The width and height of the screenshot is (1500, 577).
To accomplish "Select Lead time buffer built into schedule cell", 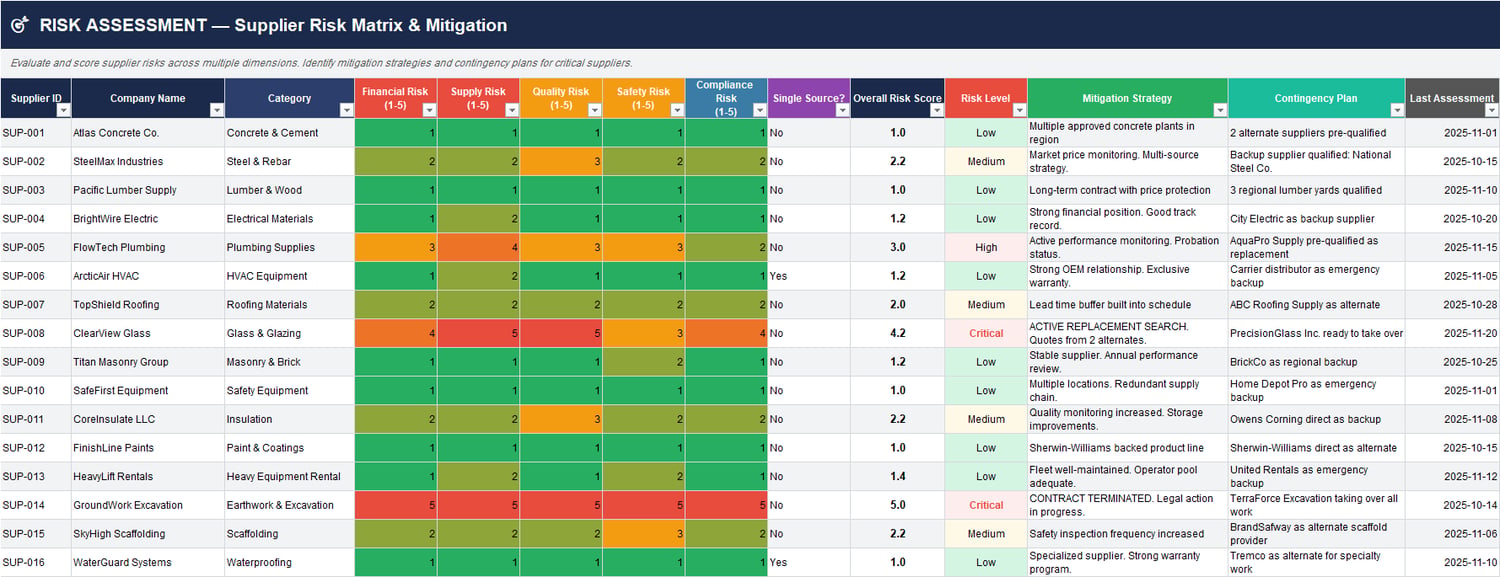I will click(x=1127, y=305).
